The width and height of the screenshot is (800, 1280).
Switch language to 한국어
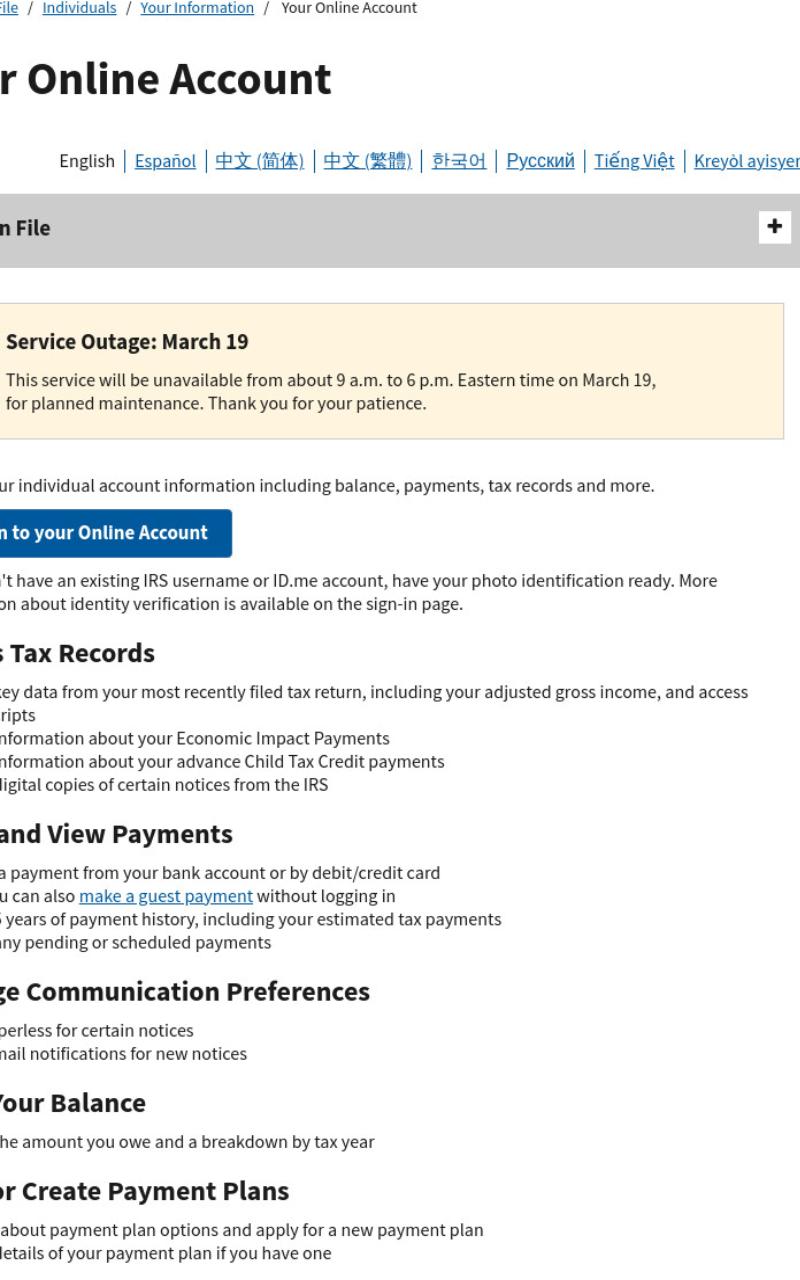pyautogui.click(x=459, y=161)
